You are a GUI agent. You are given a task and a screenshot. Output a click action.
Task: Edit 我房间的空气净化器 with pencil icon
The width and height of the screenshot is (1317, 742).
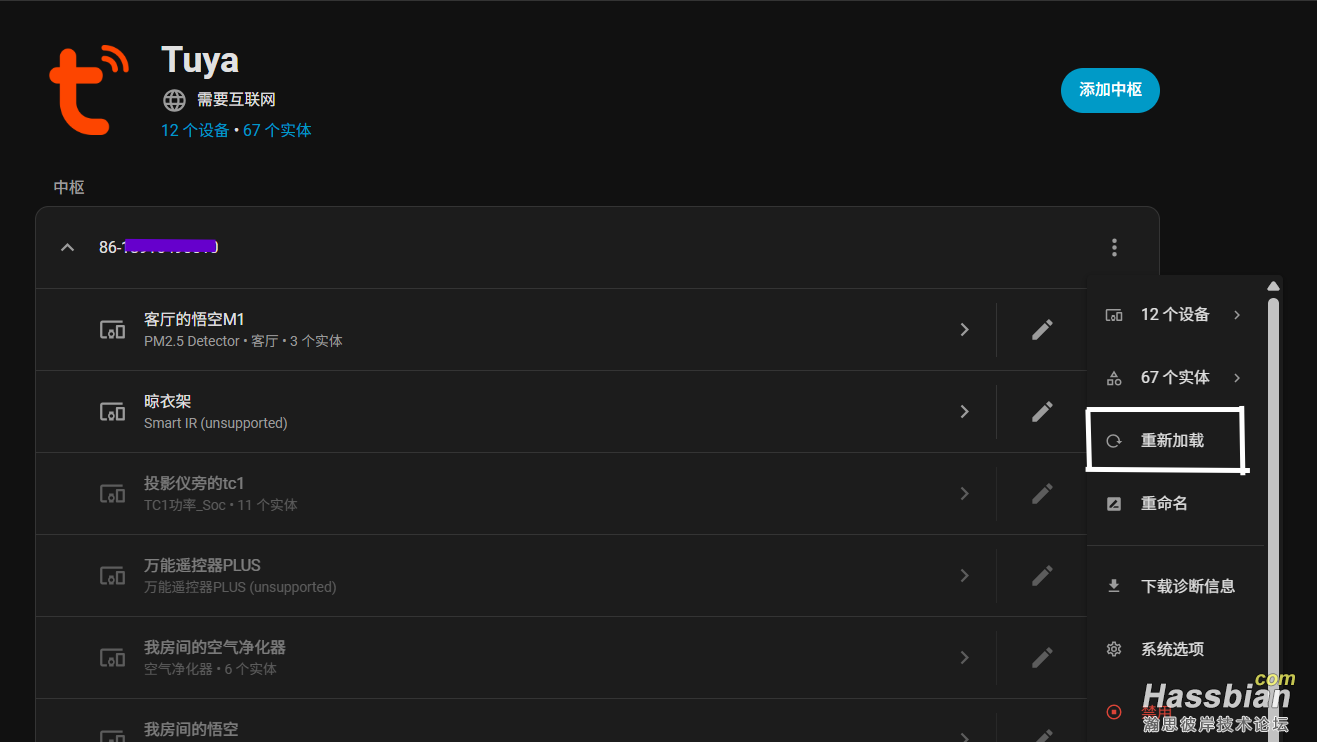(x=1042, y=657)
